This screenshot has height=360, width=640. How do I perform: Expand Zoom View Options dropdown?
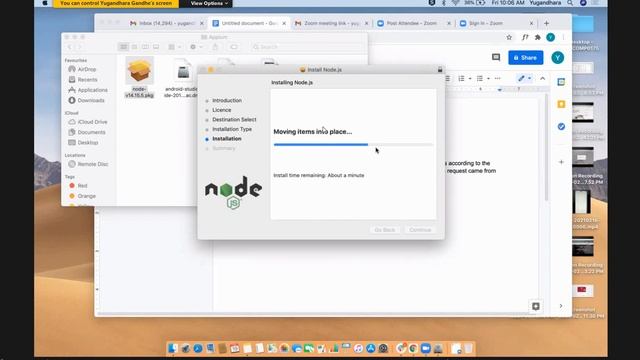click(x=209, y=3)
